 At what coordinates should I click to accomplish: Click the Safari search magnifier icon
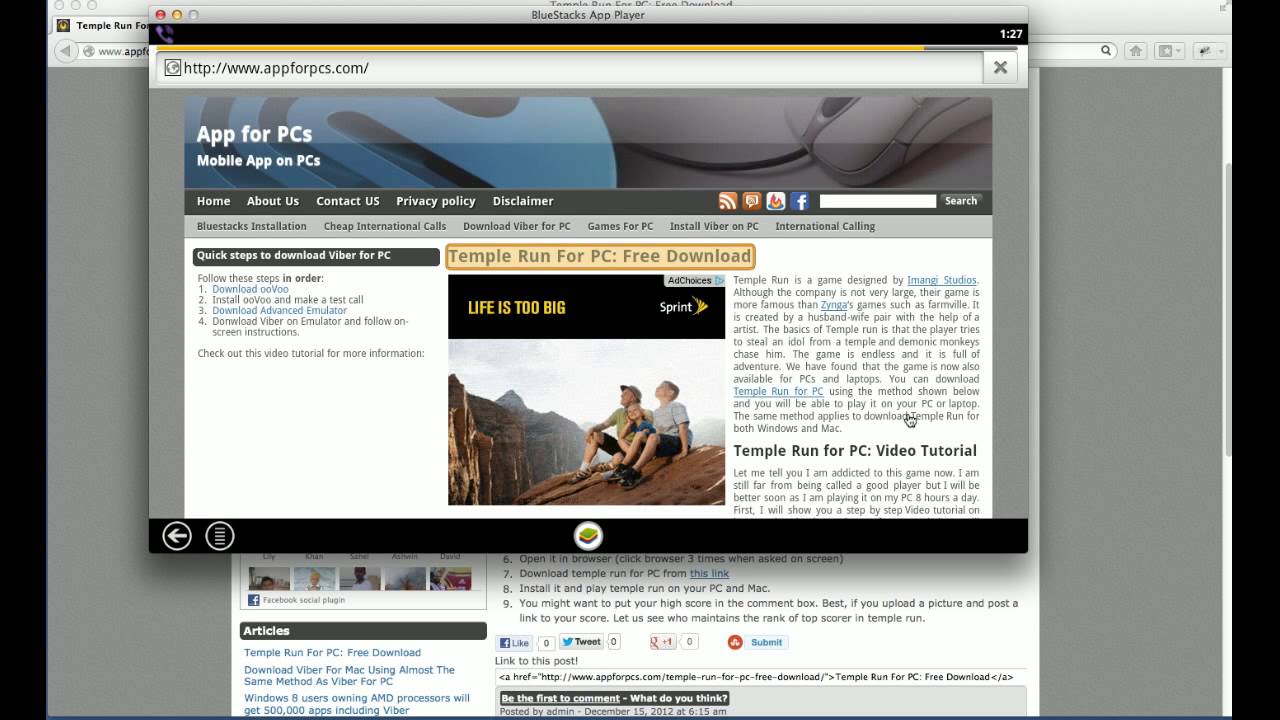(1106, 50)
